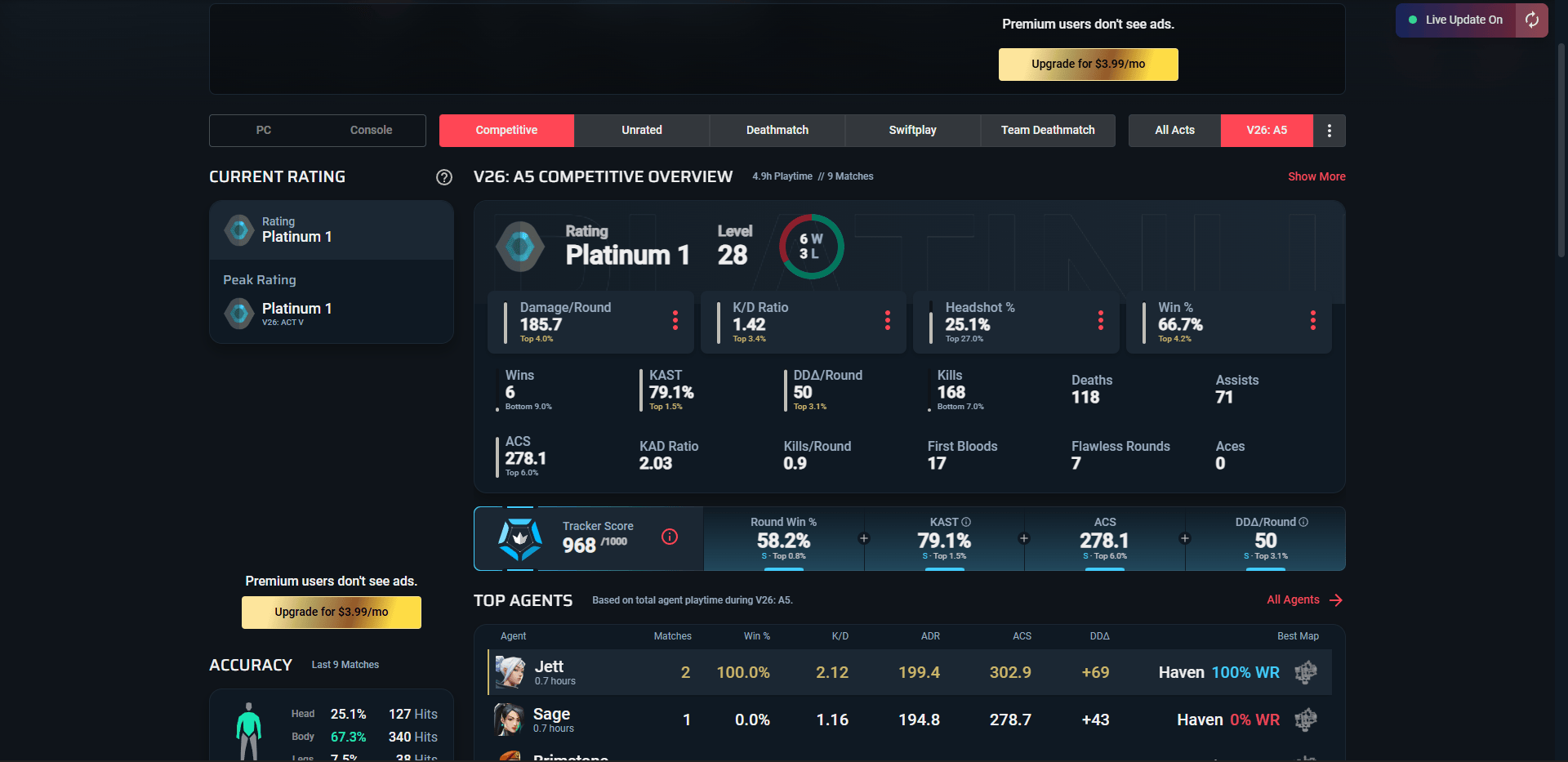Click plus icon between Round Win % and KAST
1568x762 pixels.
click(864, 538)
